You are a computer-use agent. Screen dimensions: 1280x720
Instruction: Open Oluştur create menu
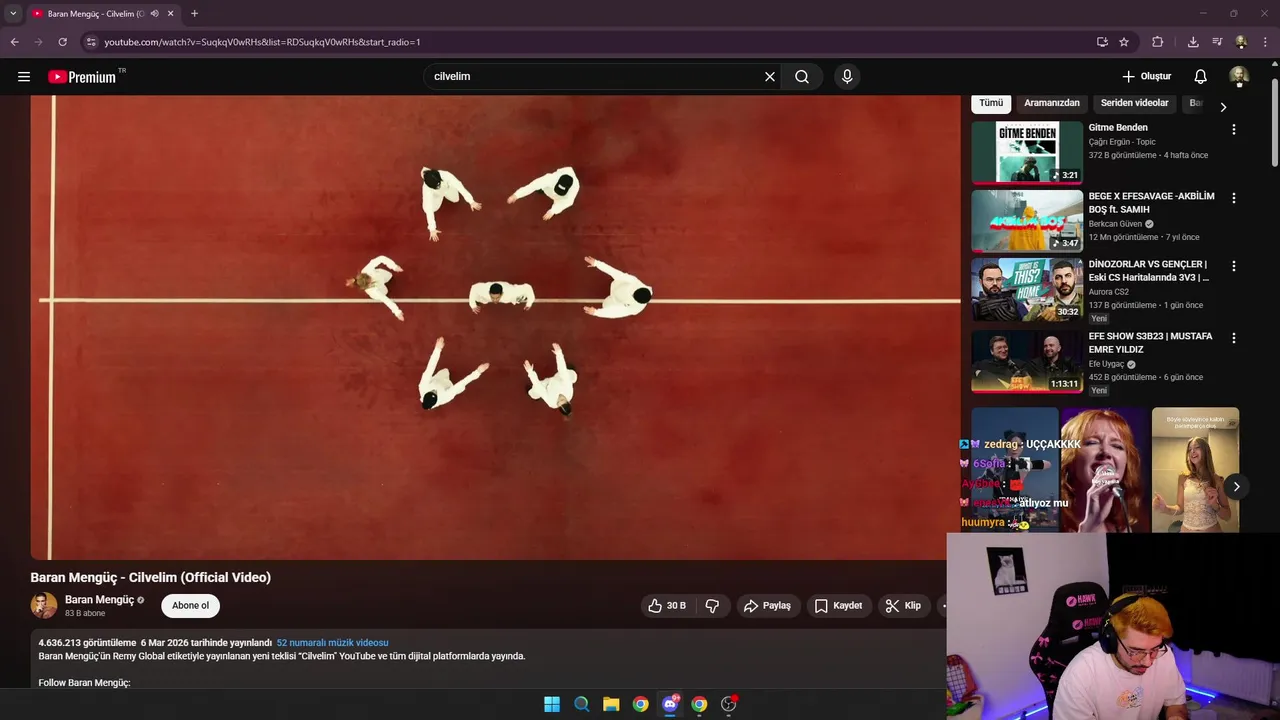1146,77
